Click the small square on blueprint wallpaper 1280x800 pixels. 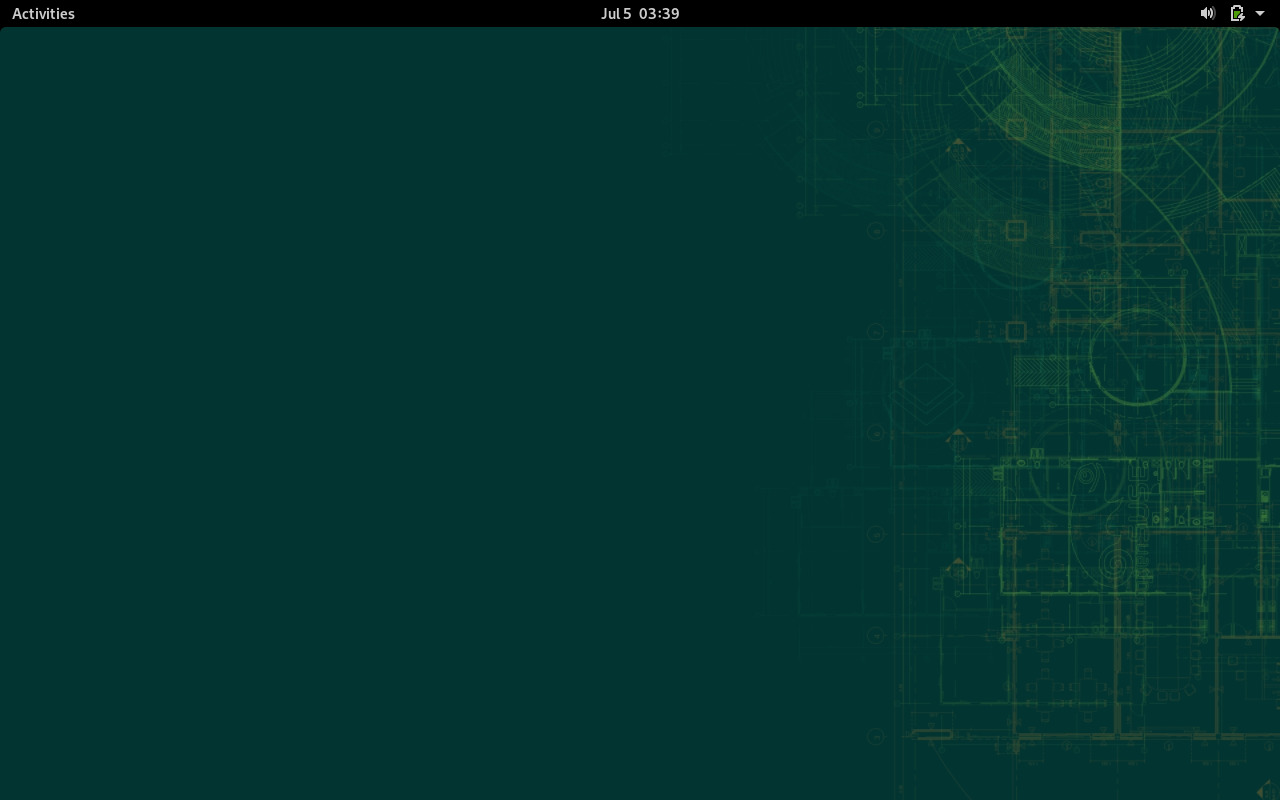[x=1016, y=231]
